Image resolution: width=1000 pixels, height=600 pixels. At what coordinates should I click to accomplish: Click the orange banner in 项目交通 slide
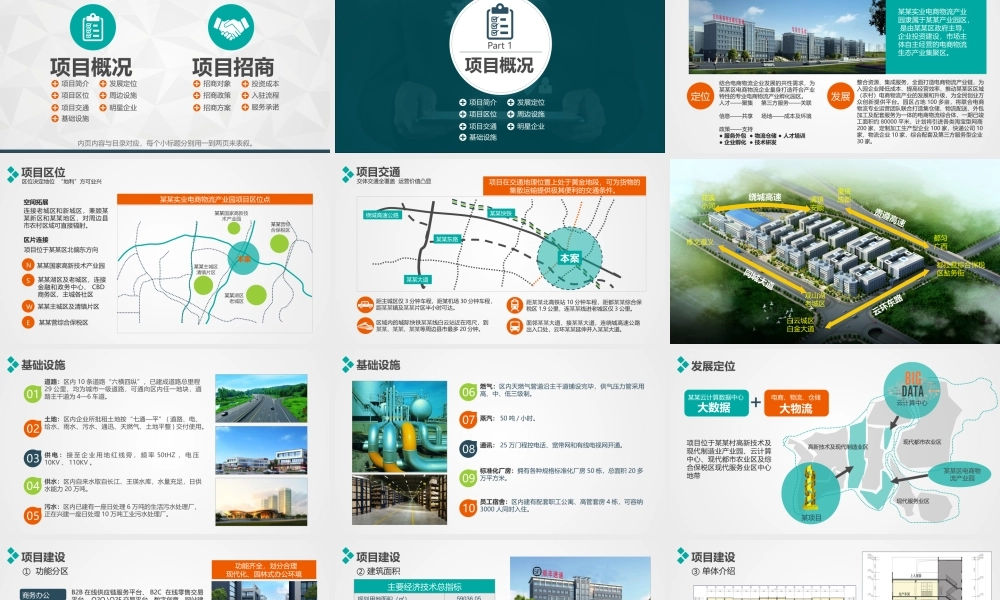564,186
